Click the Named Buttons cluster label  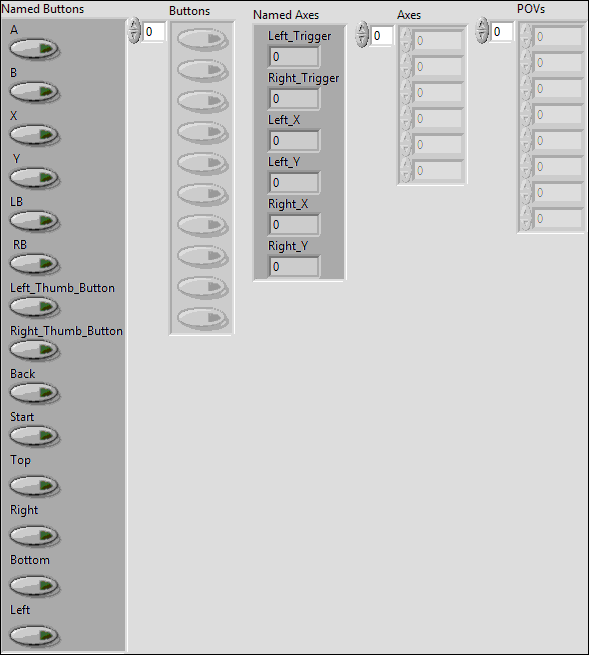[x=43, y=9]
